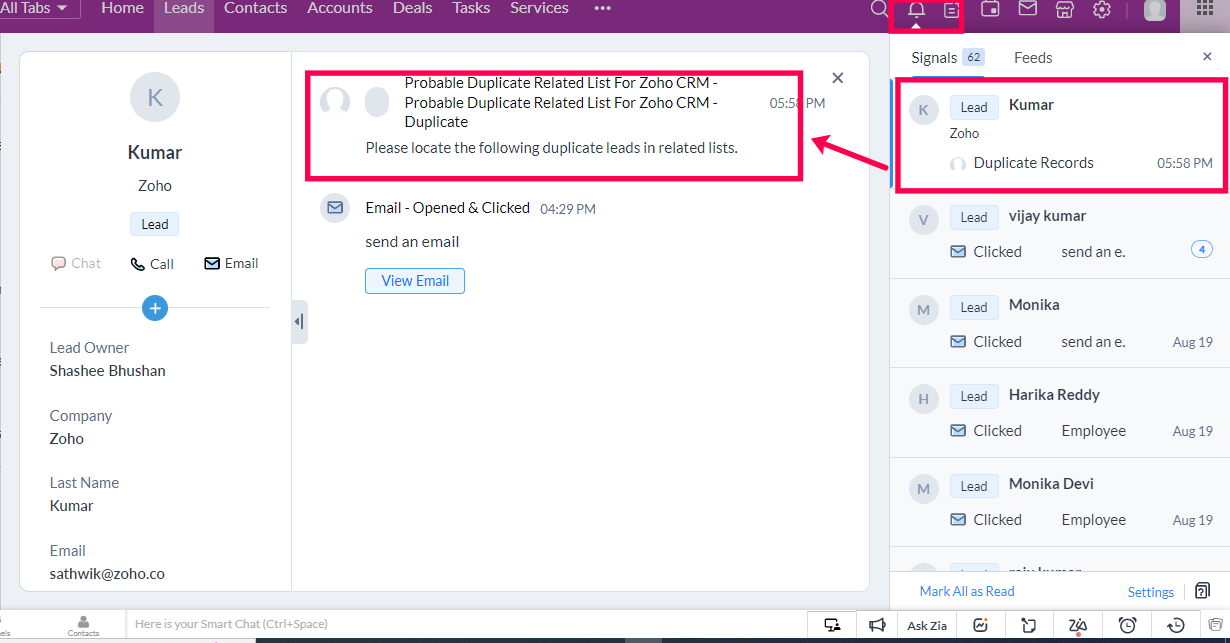Click the email address sathwik@zoho.co

[107, 574]
